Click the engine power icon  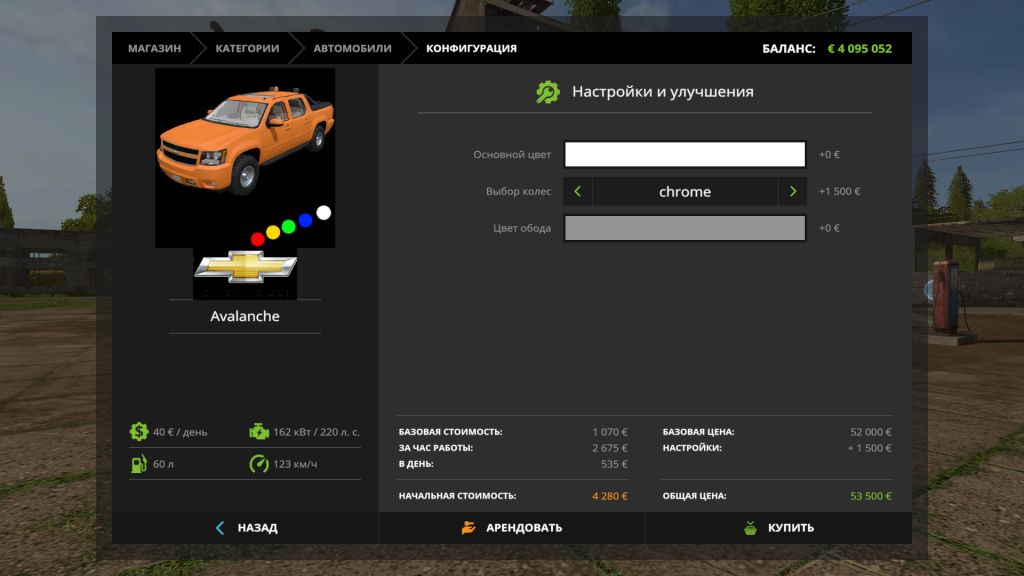point(258,432)
